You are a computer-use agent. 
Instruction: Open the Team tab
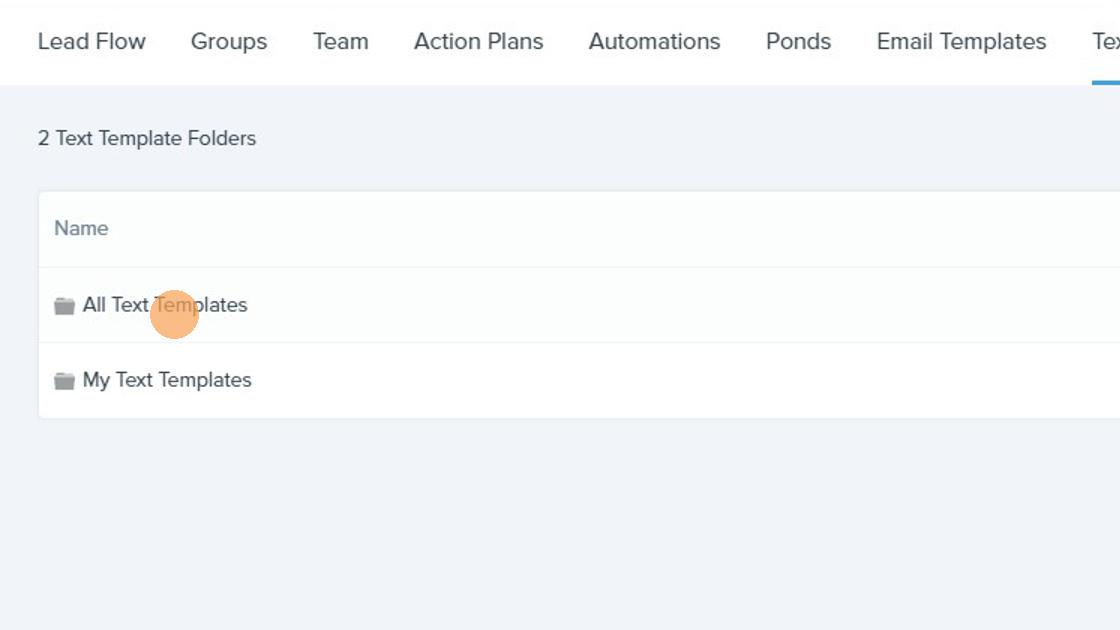[341, 41]
